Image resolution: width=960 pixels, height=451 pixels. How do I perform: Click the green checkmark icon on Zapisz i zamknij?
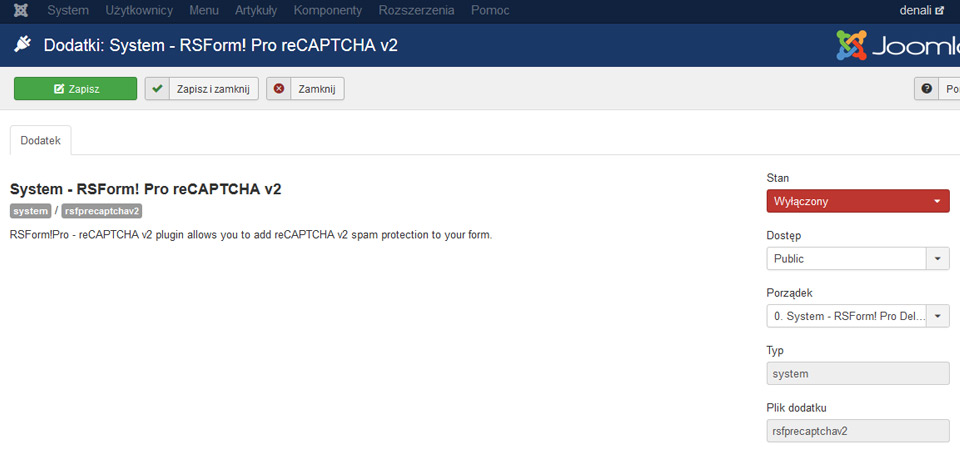click(x=157, y=89)
